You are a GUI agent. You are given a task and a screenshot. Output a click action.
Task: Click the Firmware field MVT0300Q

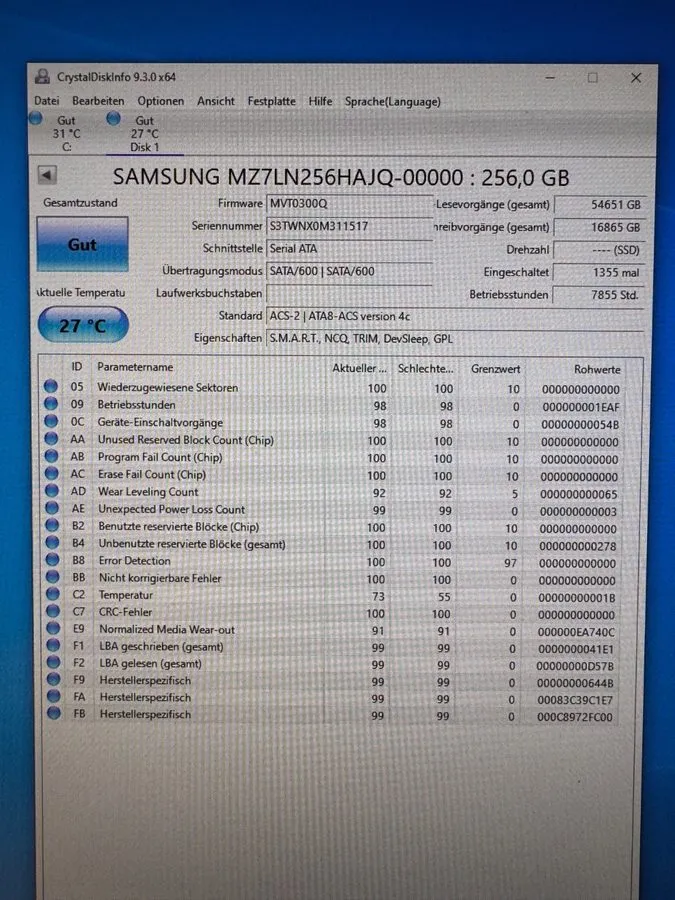pyautogui.click(x=350, y=203)
